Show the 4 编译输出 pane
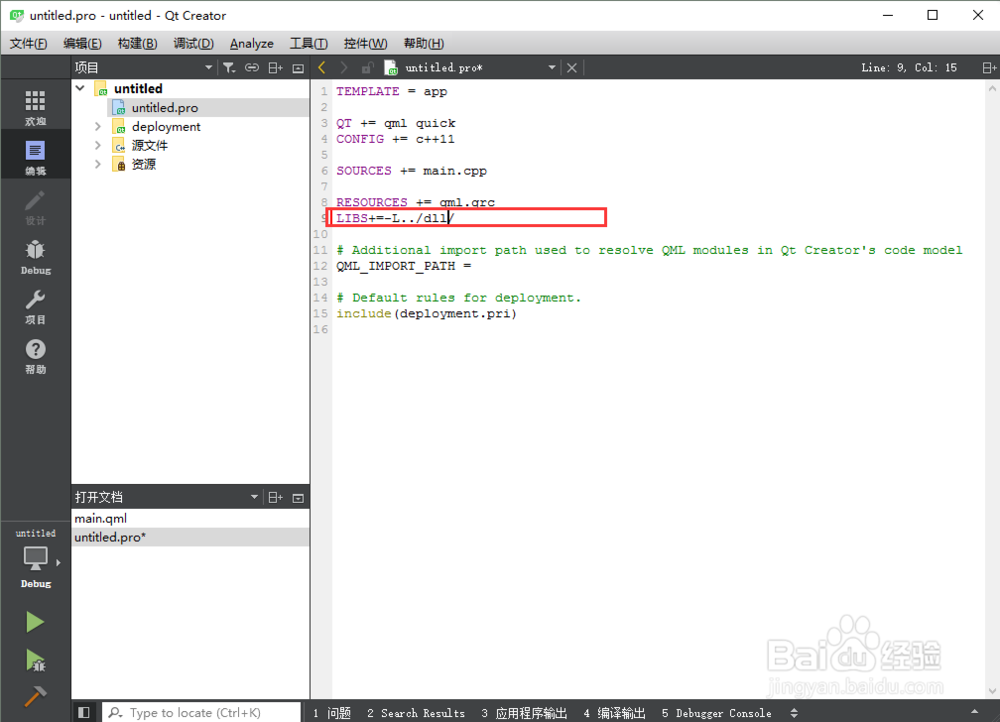The height and width of the screenshot is (722, 1000). coord(615,713)
